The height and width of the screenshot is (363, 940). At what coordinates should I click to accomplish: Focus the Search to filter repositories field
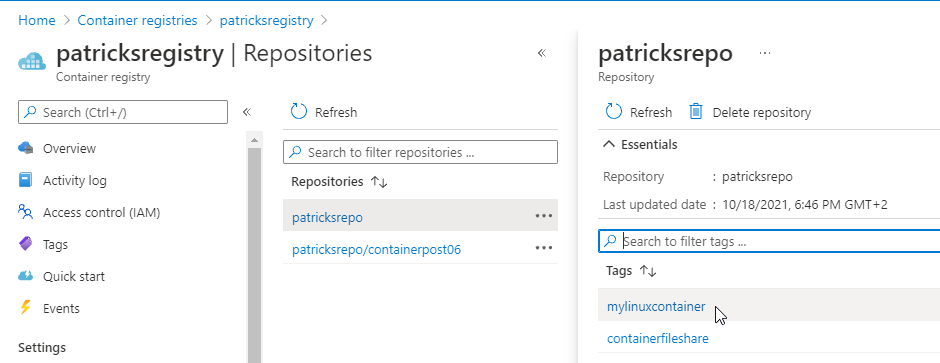pos(420,152)
